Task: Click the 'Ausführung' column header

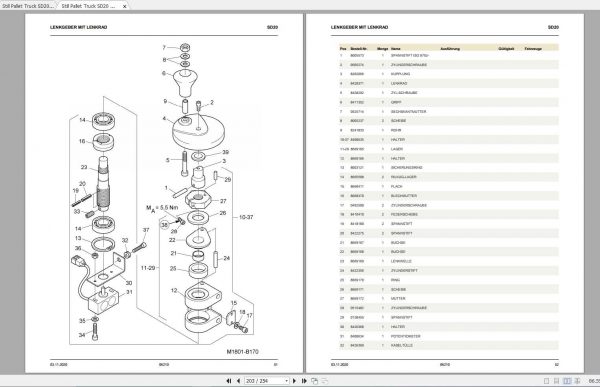Action: tap(450, 49)
